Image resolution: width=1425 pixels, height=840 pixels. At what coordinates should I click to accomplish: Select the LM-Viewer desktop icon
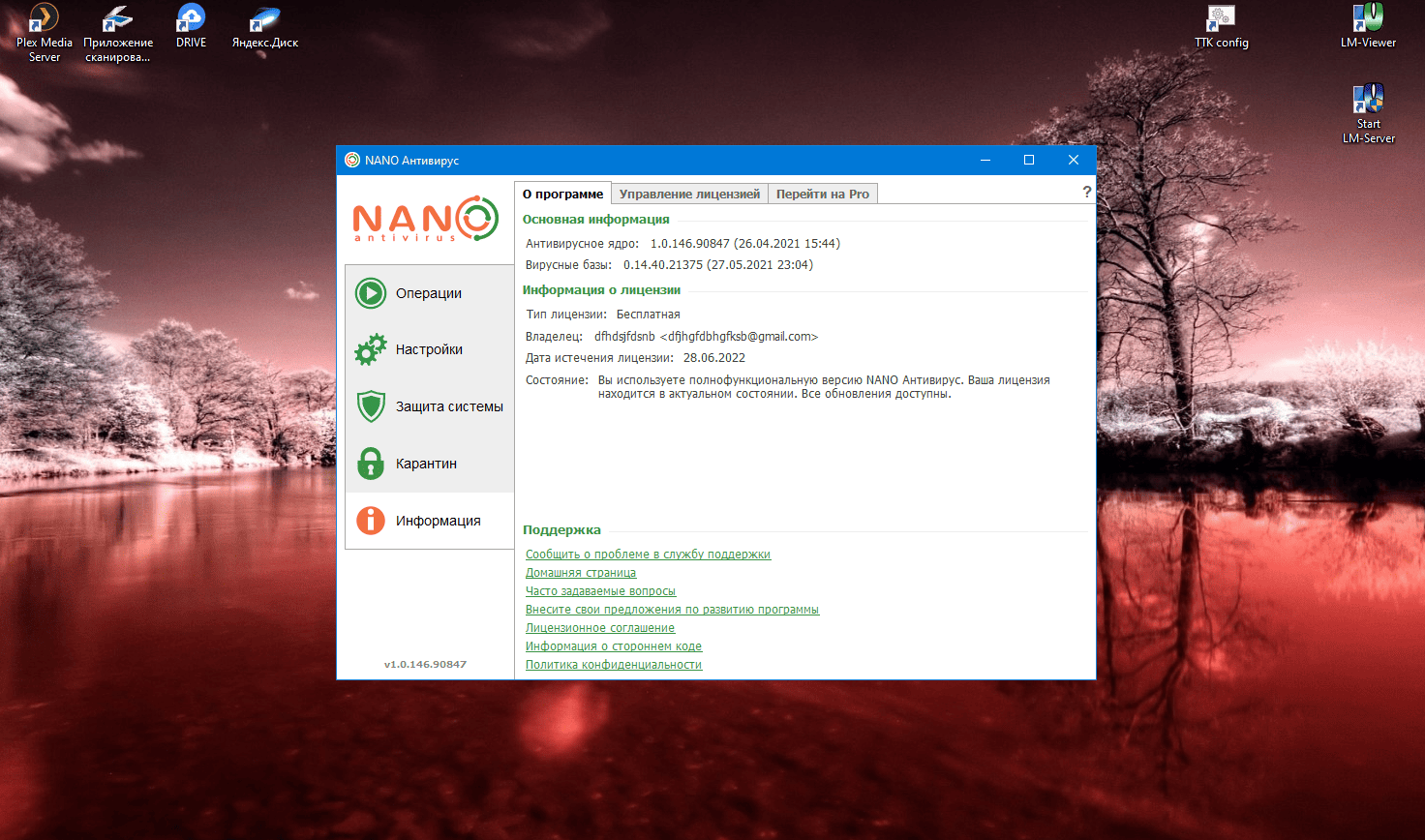pyautogui.click(x=1368, y=26)
